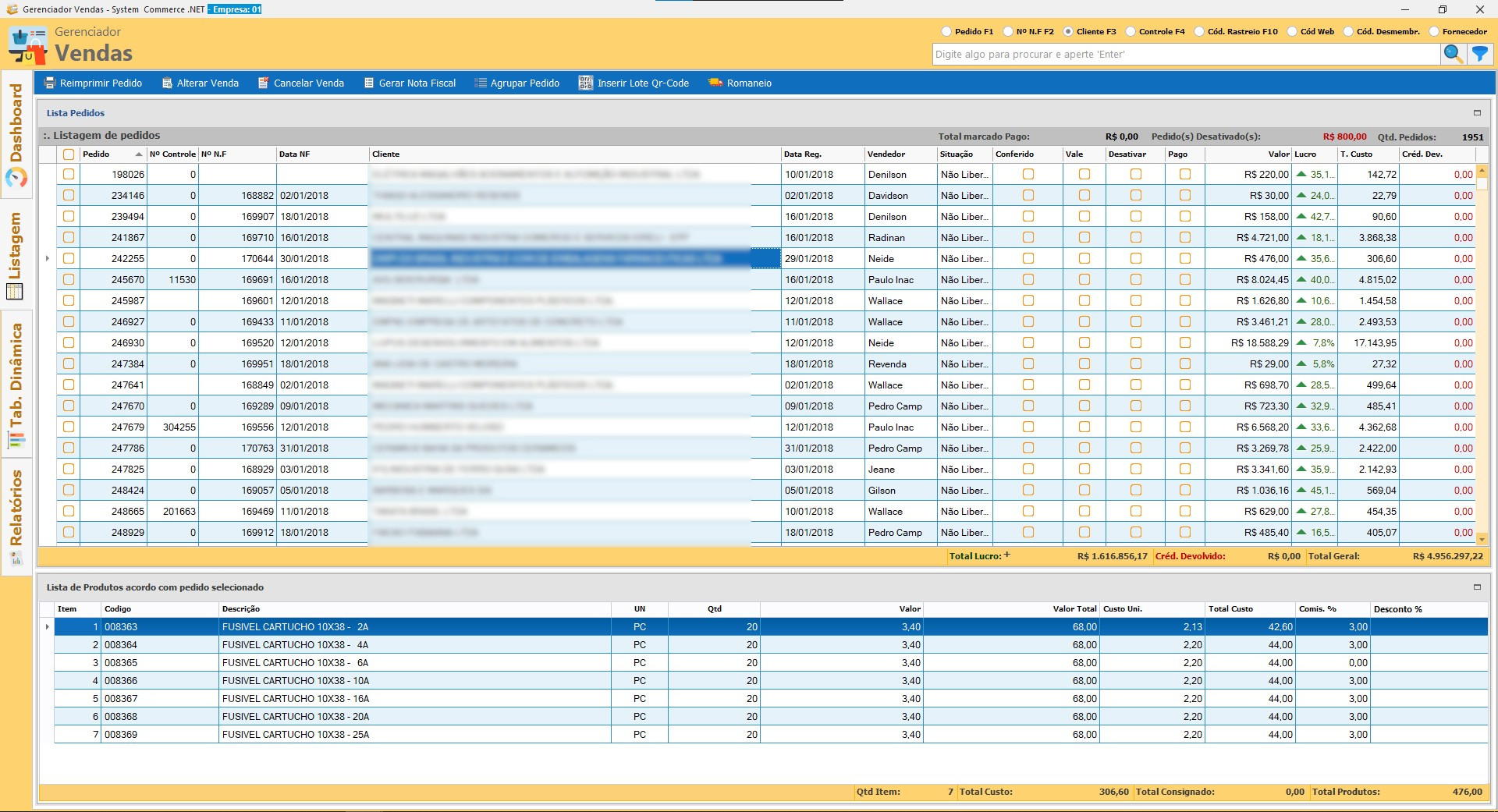1498x812 pixels.
Task: Open the Dashboard side tab
Action: (x=16, y=133)
